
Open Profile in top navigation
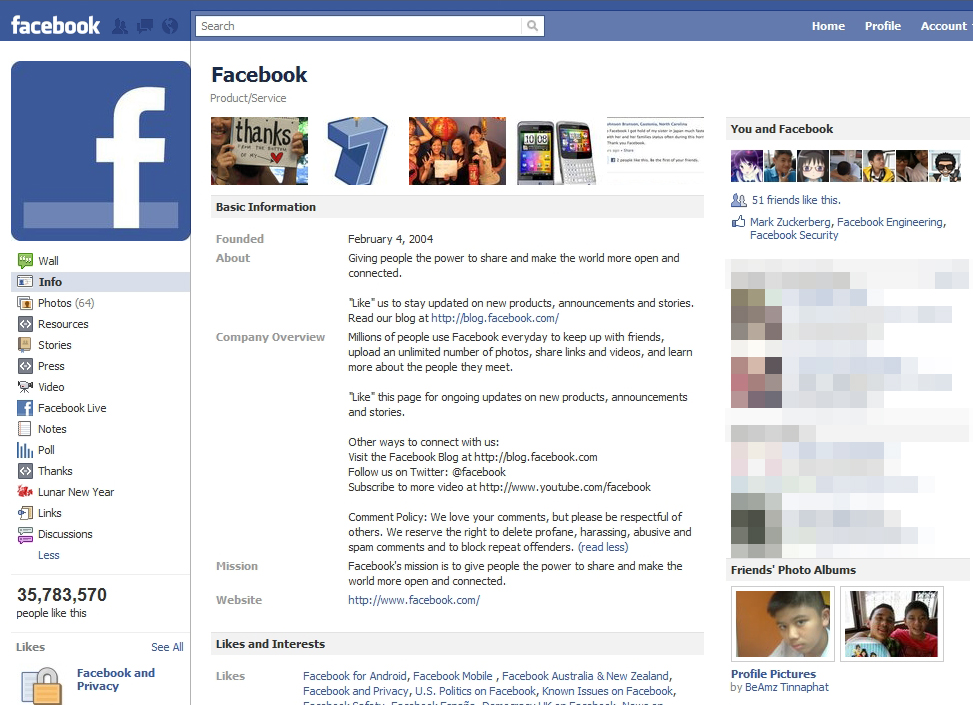tap(882, 26)
